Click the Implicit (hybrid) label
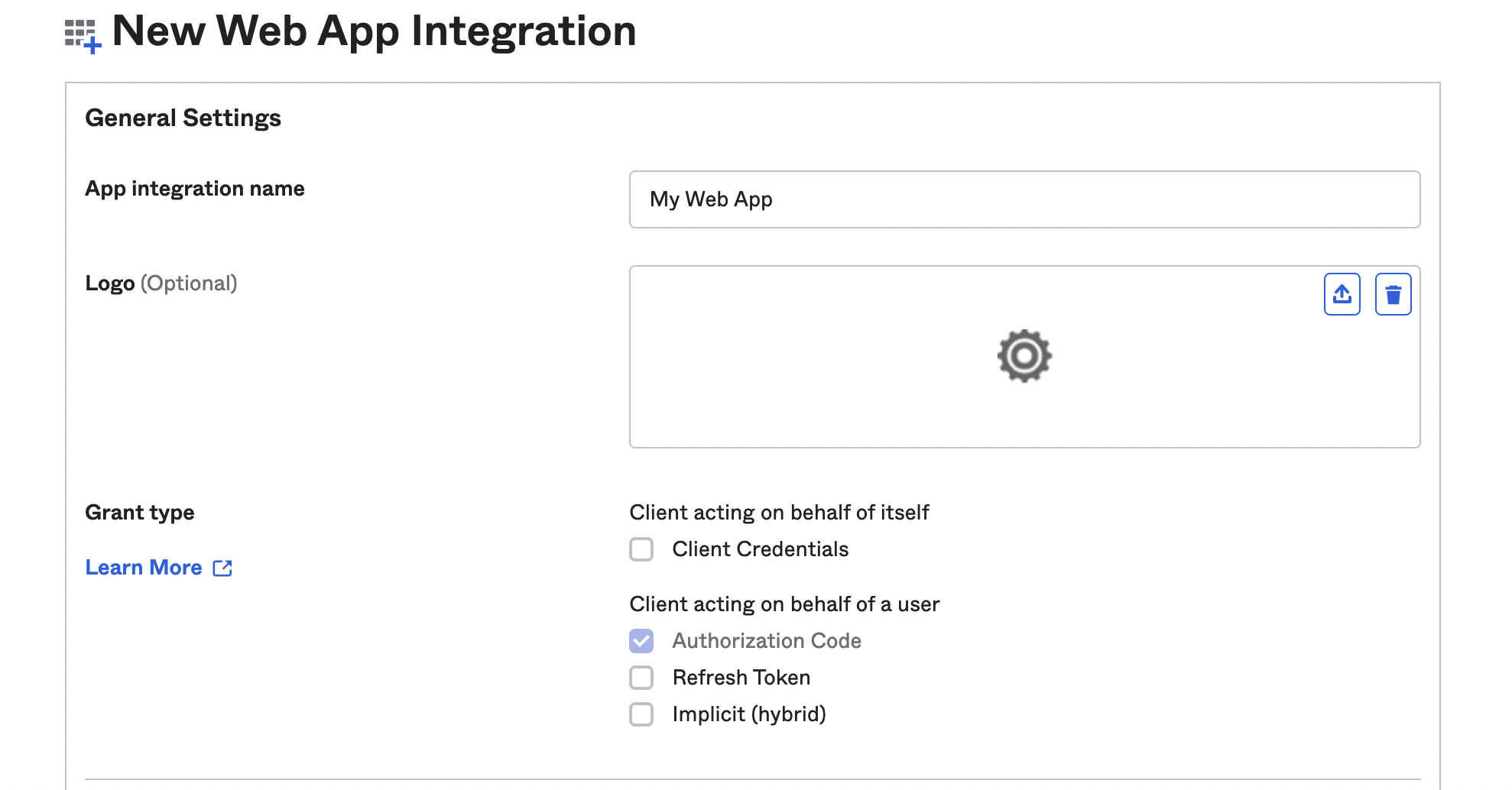Image resolution: width=1512 pixels, height=790 pixels. (x=749, y=714)
